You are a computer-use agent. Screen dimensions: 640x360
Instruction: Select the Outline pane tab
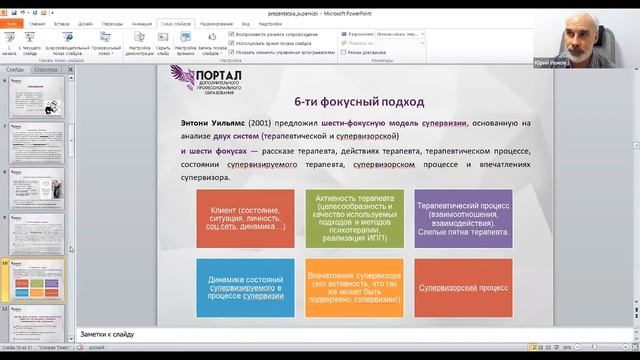(x=46, y=69)
